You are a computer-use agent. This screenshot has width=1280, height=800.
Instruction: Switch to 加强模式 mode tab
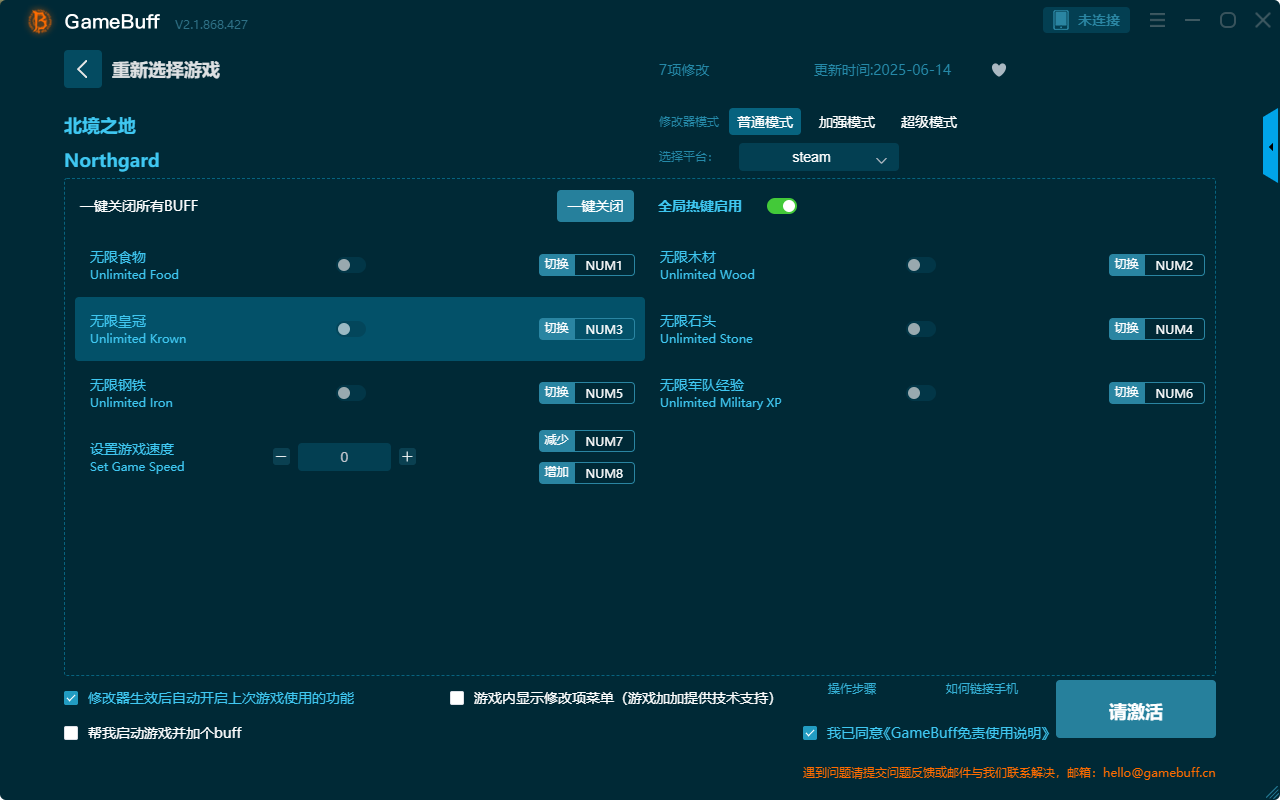pos(847,122)
